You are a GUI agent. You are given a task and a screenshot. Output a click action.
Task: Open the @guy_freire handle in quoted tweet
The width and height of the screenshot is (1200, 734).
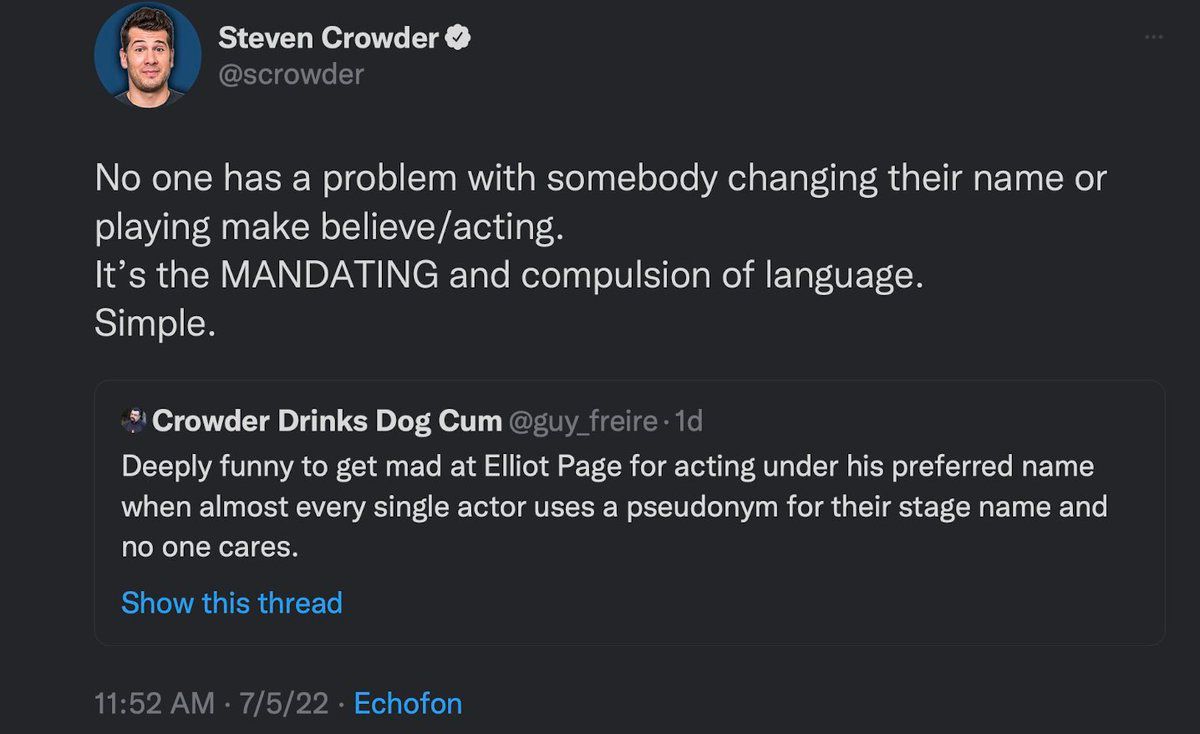point(583,422)
